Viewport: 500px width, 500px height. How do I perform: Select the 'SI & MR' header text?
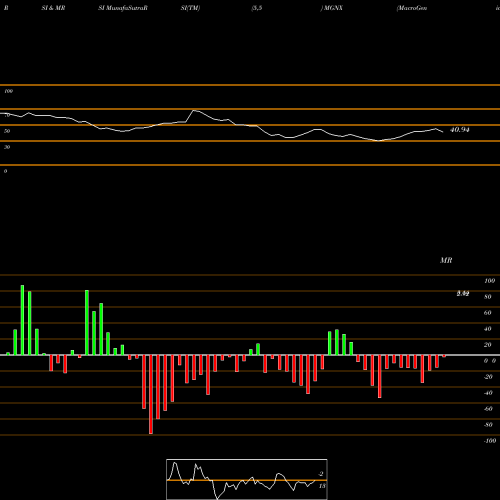point(53,8)
